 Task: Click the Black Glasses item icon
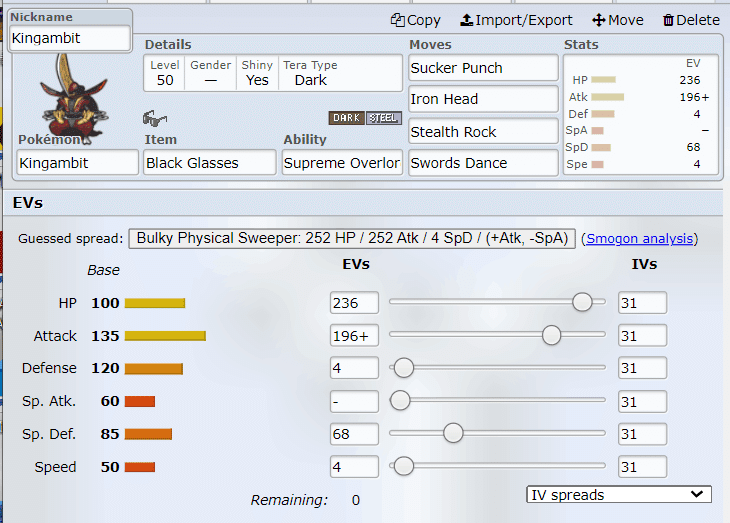(155, 118)
